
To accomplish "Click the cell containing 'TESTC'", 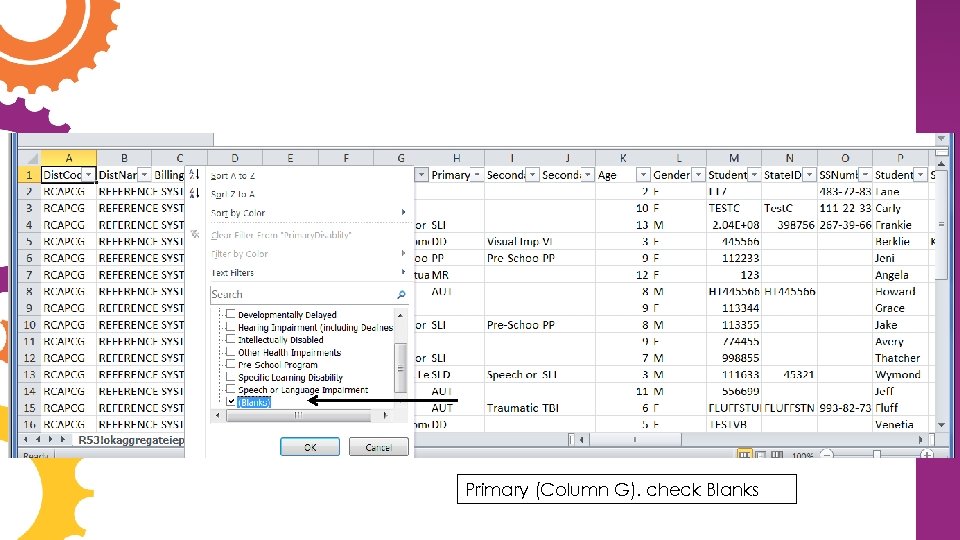I will (x=733, y=208).
